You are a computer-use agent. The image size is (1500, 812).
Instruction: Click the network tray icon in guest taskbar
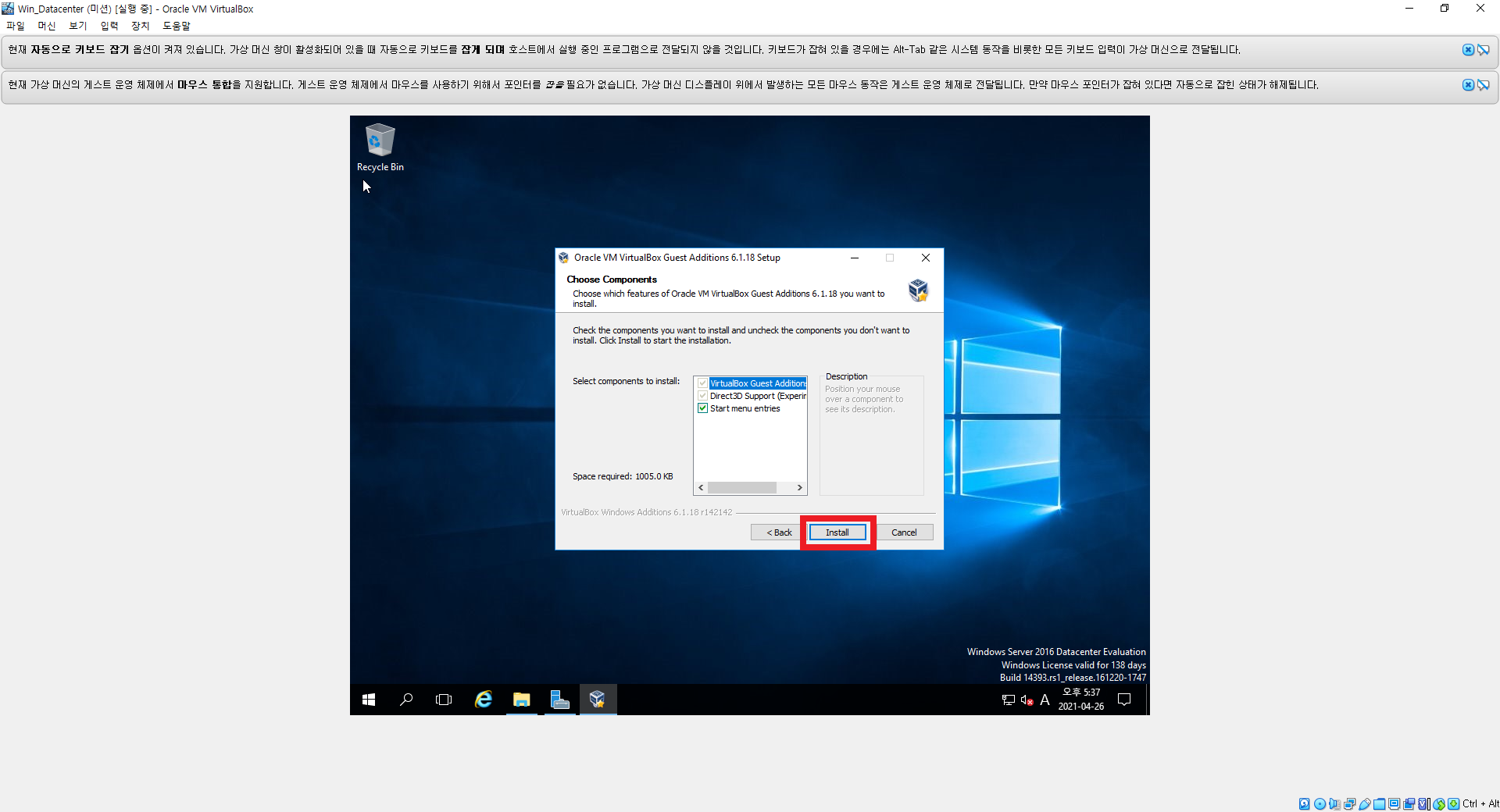(1009, 700)
